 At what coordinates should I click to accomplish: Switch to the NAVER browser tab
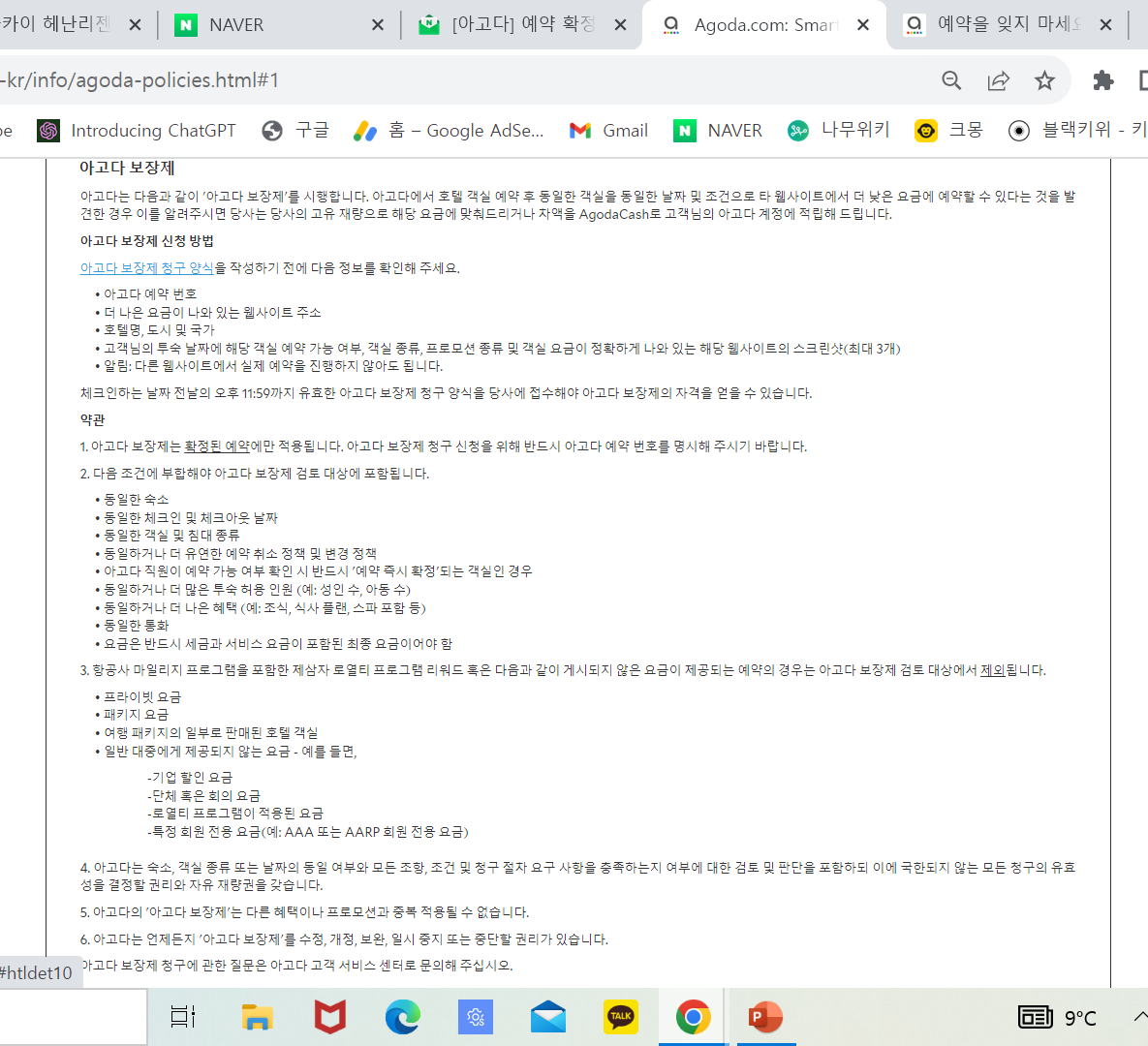point(278,25)
